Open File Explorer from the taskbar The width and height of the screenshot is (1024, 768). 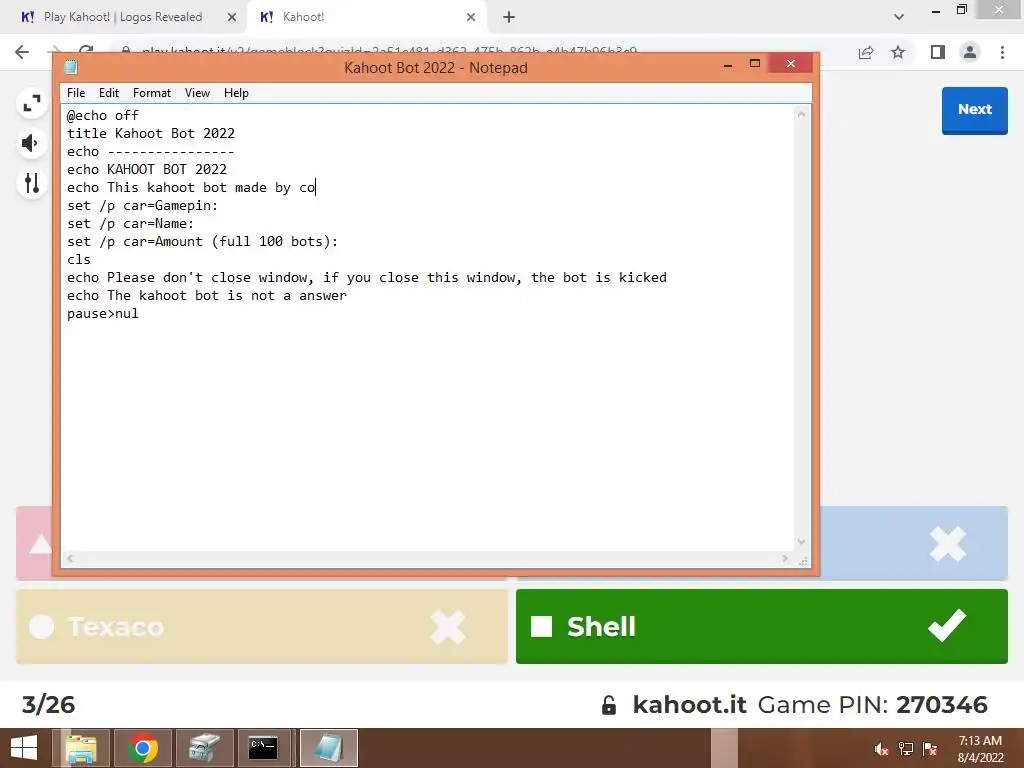tap(82, 748)
